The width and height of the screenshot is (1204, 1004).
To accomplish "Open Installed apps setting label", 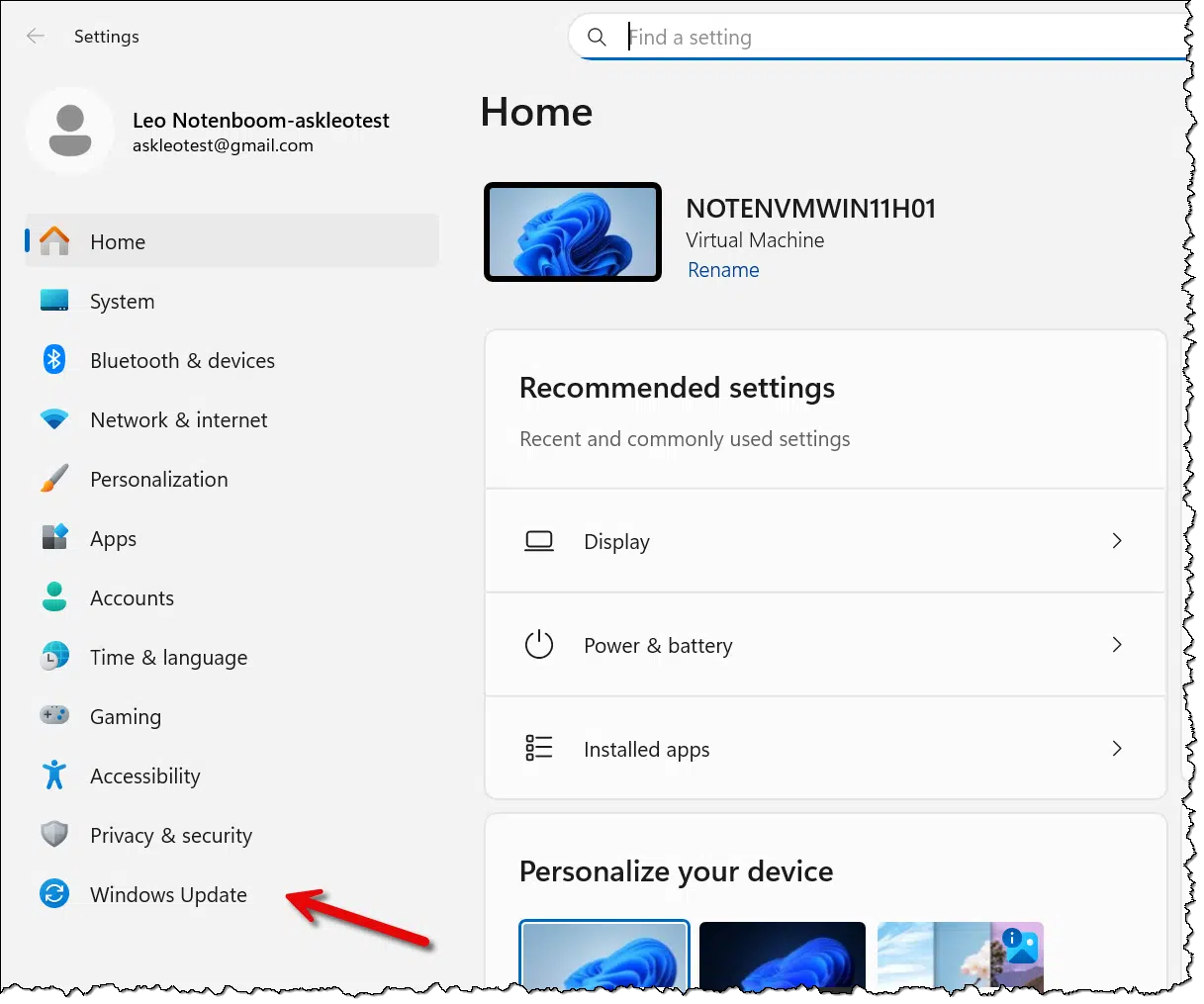I will tap(647, 750).
